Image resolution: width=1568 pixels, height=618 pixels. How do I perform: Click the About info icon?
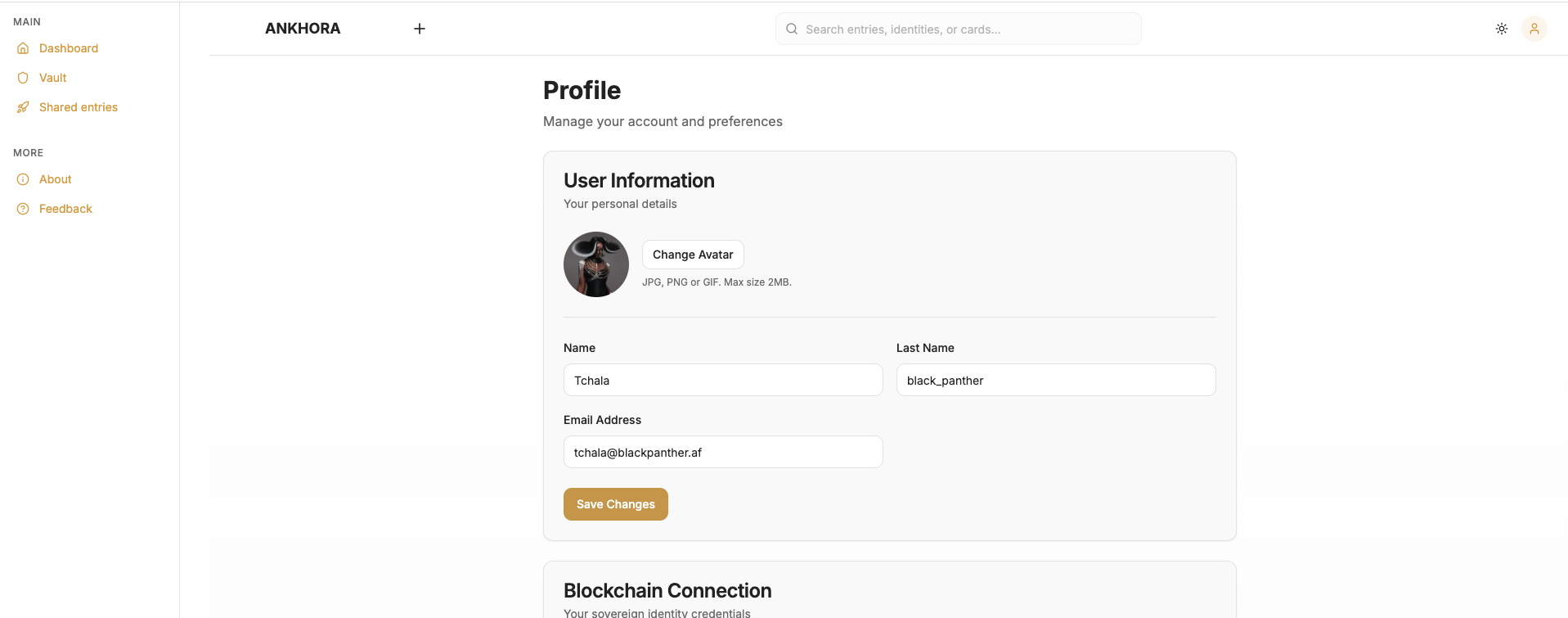23,179
